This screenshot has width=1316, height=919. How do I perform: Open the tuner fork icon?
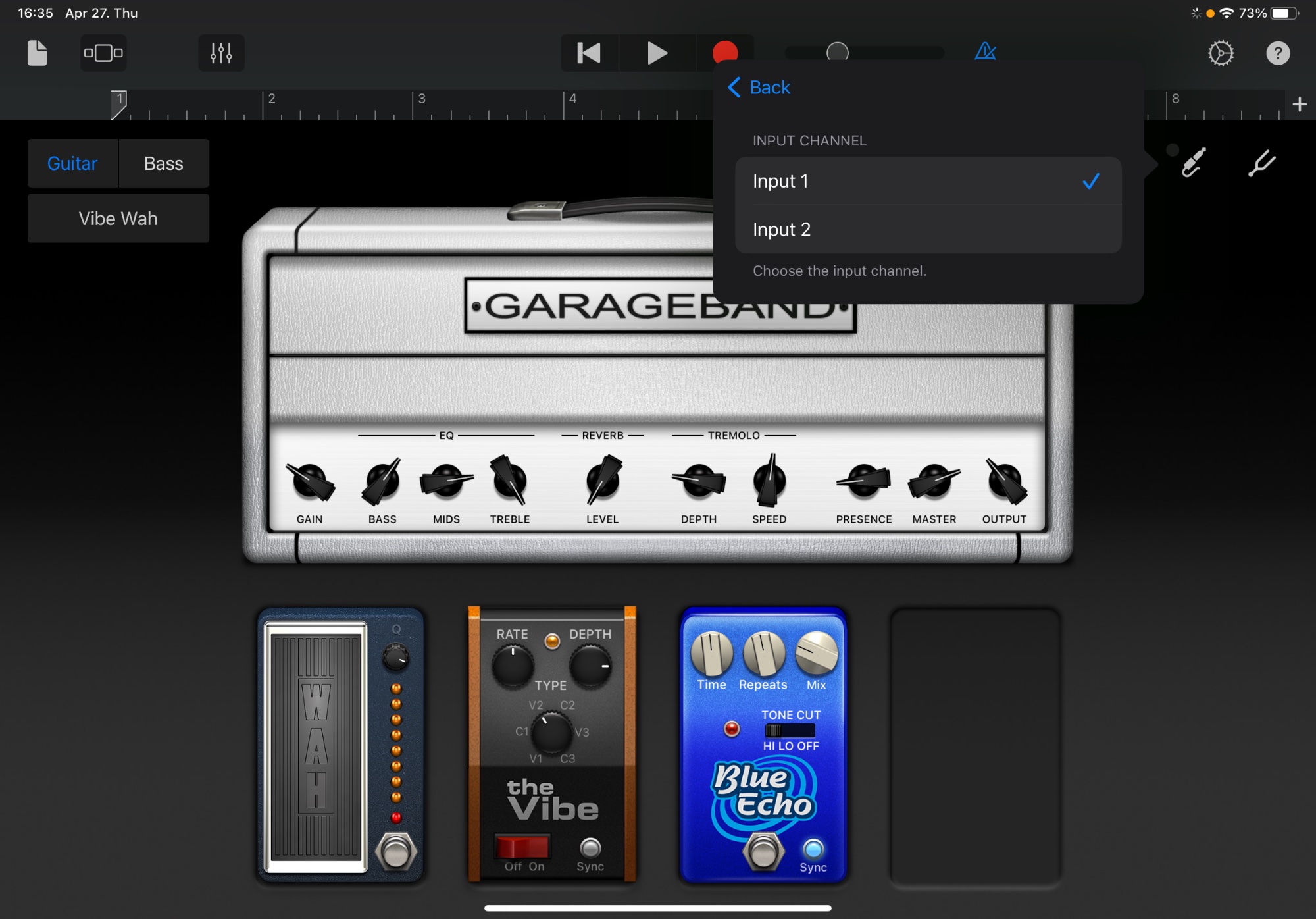(x=1261, y=163)
